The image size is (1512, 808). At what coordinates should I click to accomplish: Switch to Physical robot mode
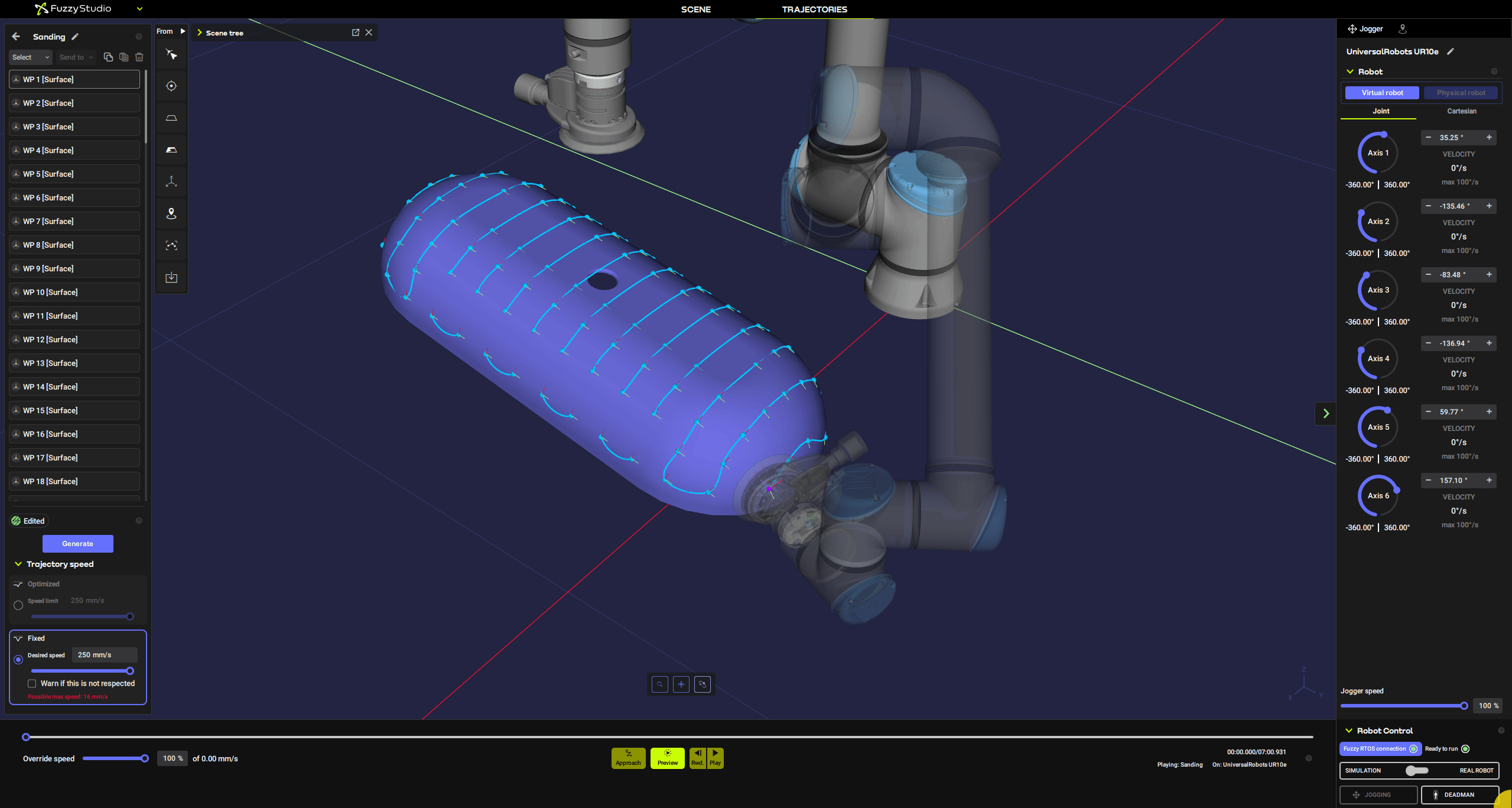1461,93
